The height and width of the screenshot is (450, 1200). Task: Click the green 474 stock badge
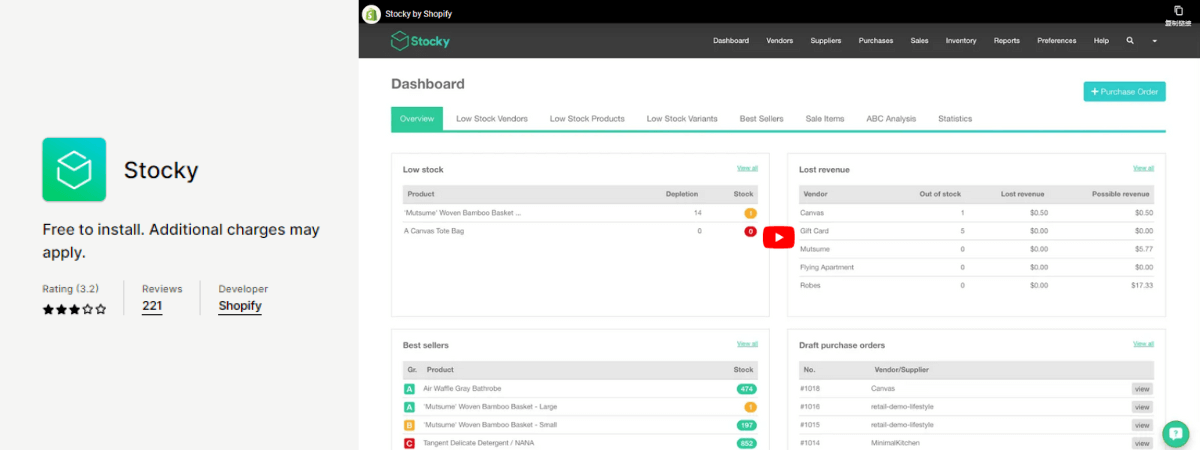(x=746, y=389)
